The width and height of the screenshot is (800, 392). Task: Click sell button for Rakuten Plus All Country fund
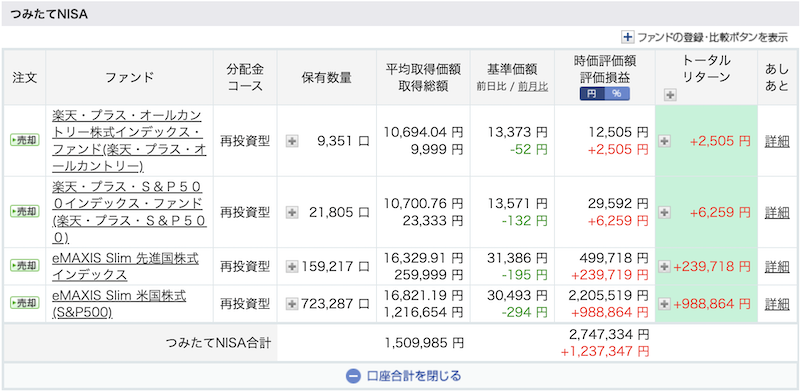click(x=24, y=140)
